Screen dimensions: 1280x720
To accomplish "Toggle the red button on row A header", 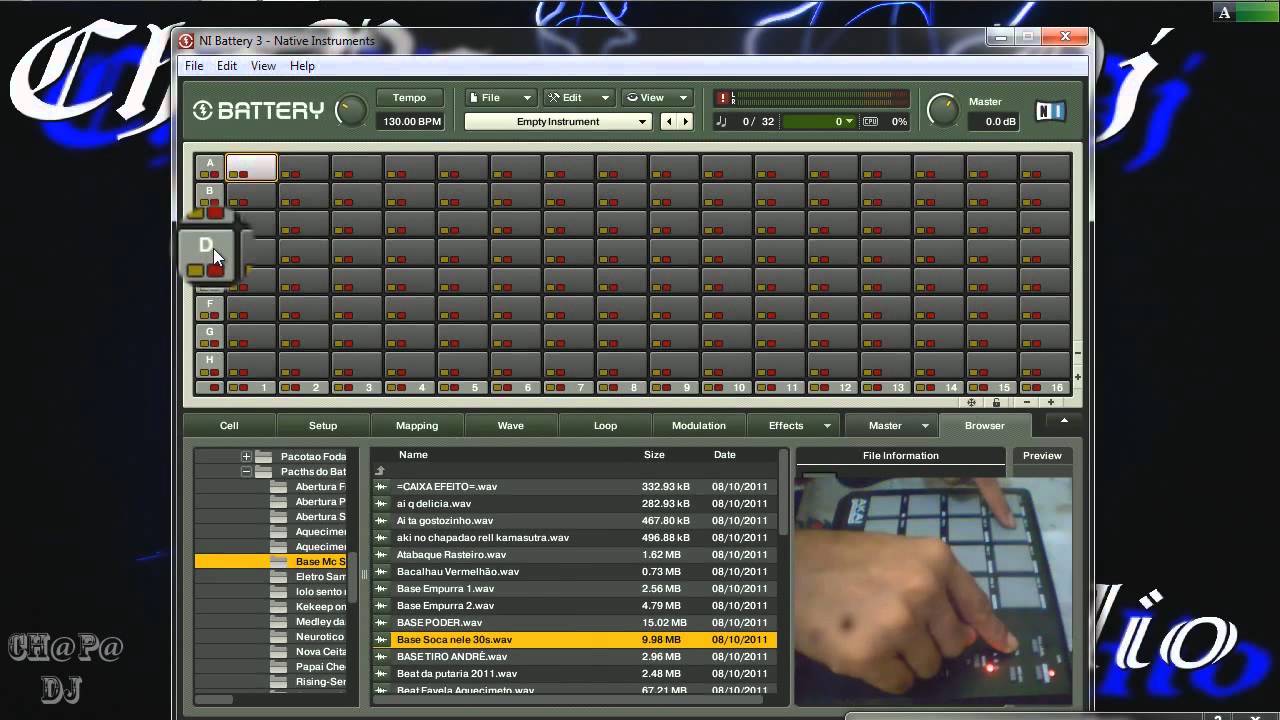I will 214,175.
